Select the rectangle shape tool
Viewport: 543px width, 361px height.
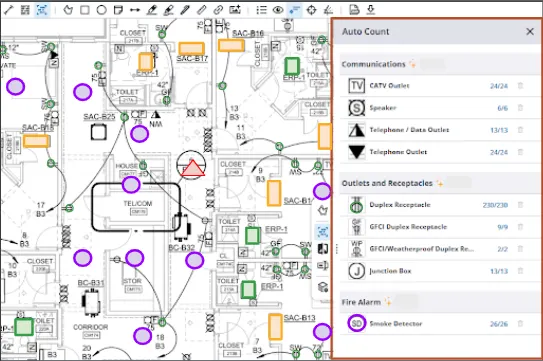click(85, 10)
